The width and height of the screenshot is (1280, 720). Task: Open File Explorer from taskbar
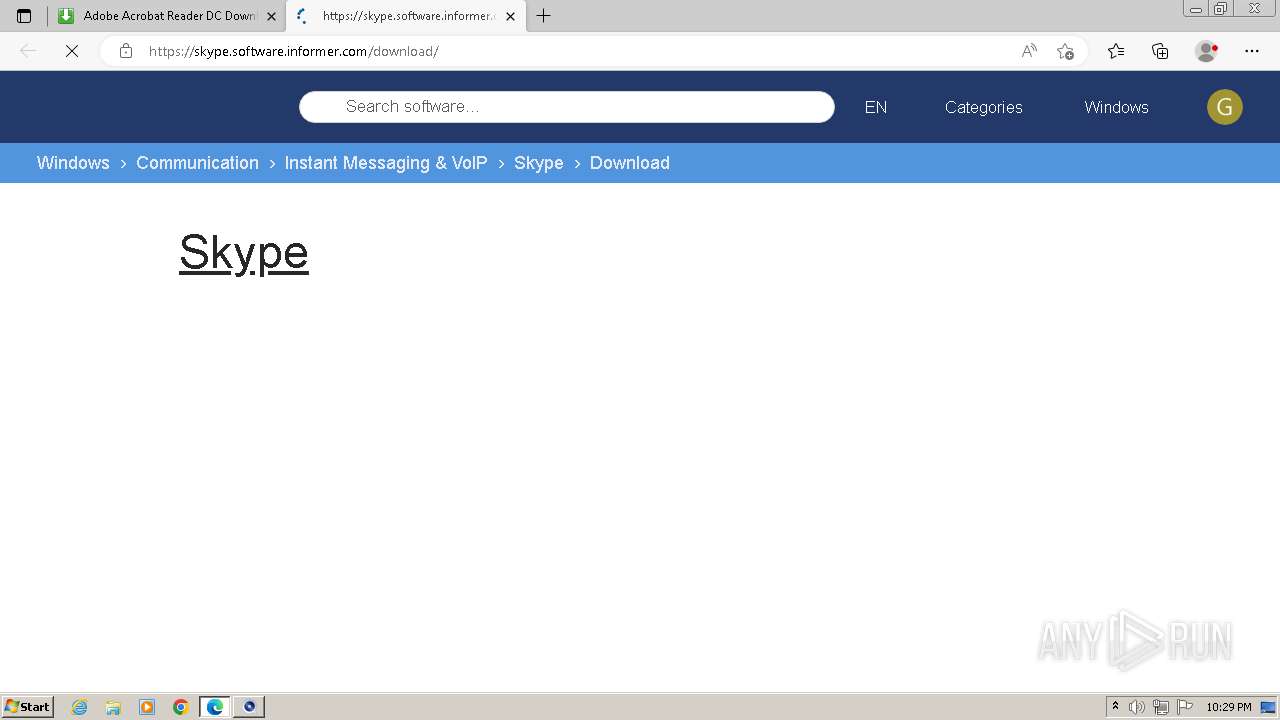click(x=113, y=707)
